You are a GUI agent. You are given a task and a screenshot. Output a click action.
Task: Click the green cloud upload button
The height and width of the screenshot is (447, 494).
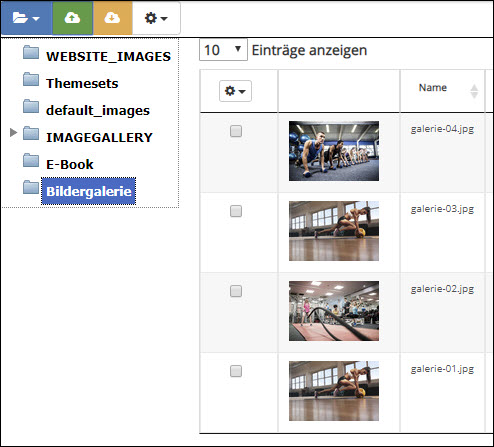72,18
